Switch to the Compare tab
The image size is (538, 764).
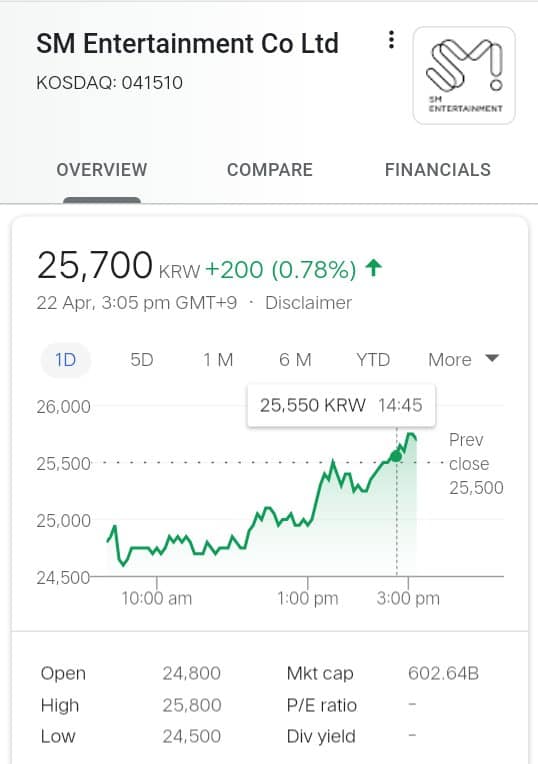269,170
